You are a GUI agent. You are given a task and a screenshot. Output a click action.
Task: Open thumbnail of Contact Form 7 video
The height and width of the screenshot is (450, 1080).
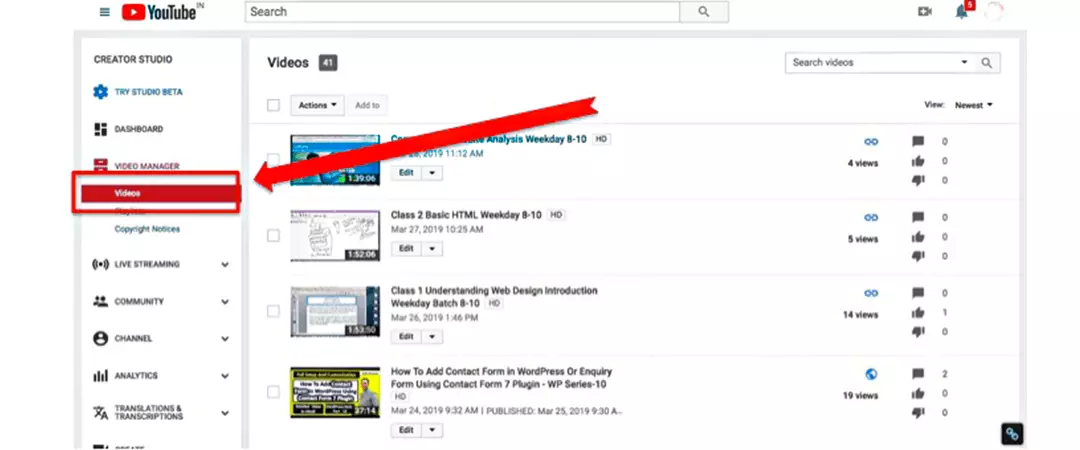coord(335,392)
